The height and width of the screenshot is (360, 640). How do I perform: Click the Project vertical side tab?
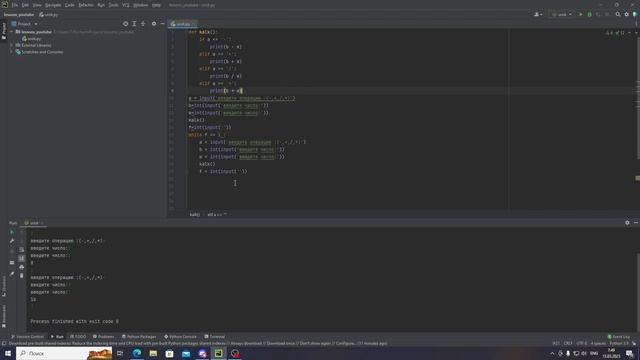pyautogui.click(x=4, y=31)
